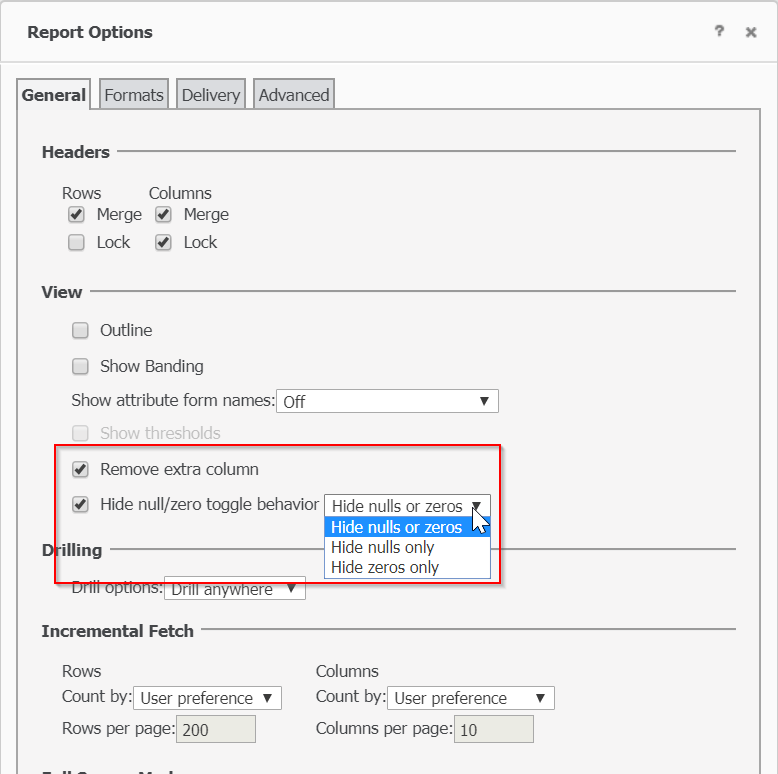This screenshot has height=774, width=778.
Task: Click the Rows per page field
Action: 216,729
